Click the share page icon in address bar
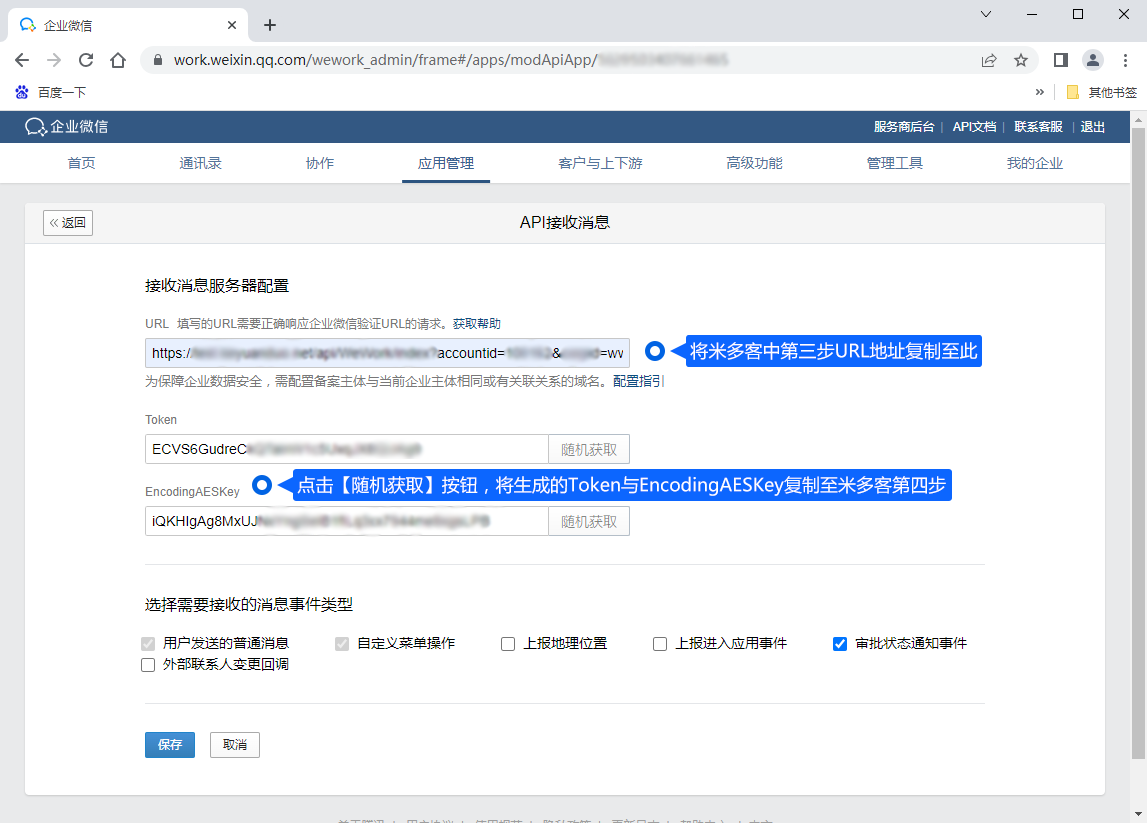 (989, 60)
